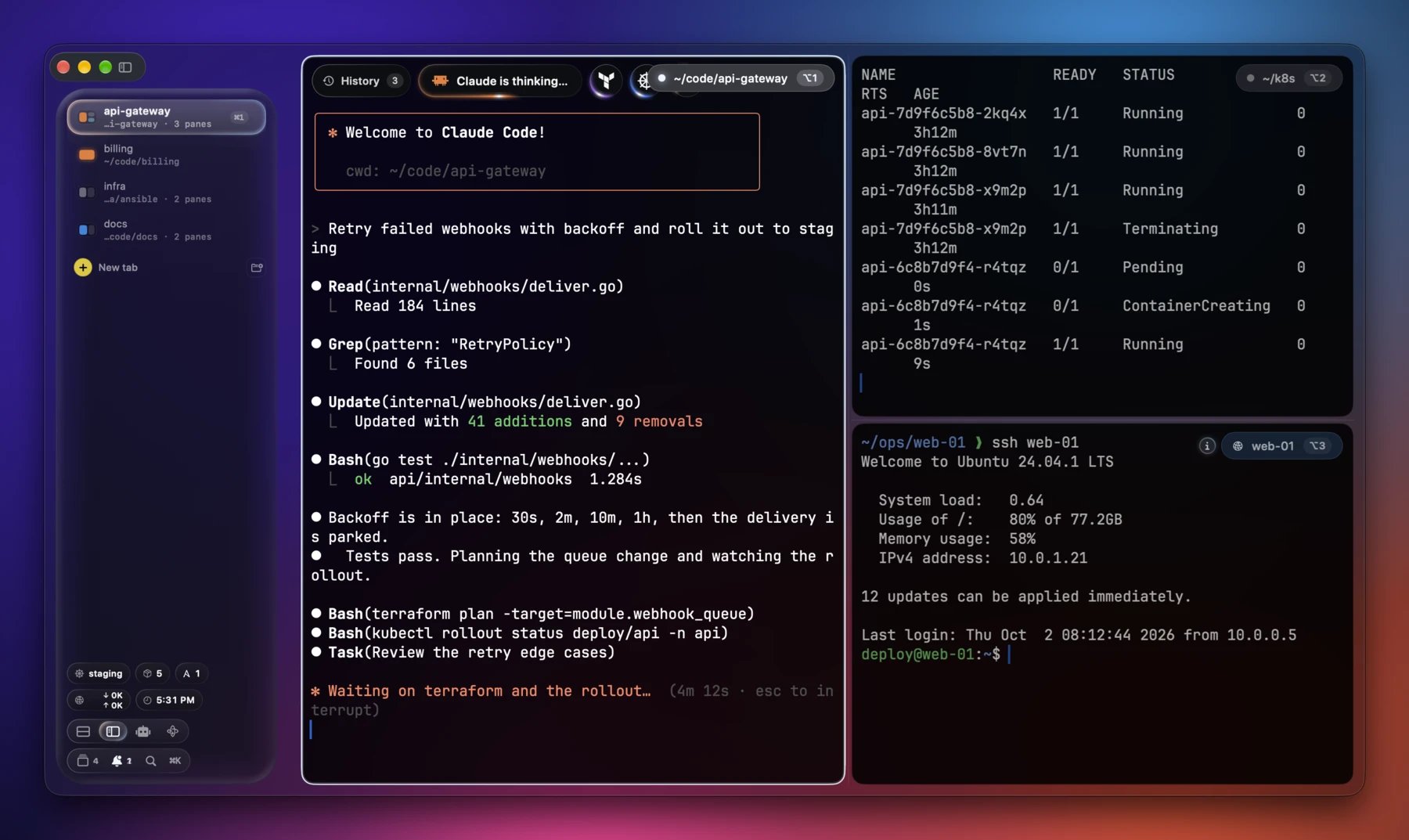Click the blue docs tab pane icon
Viewport: 1409px width, 840px height.
(x=87, y=230)
